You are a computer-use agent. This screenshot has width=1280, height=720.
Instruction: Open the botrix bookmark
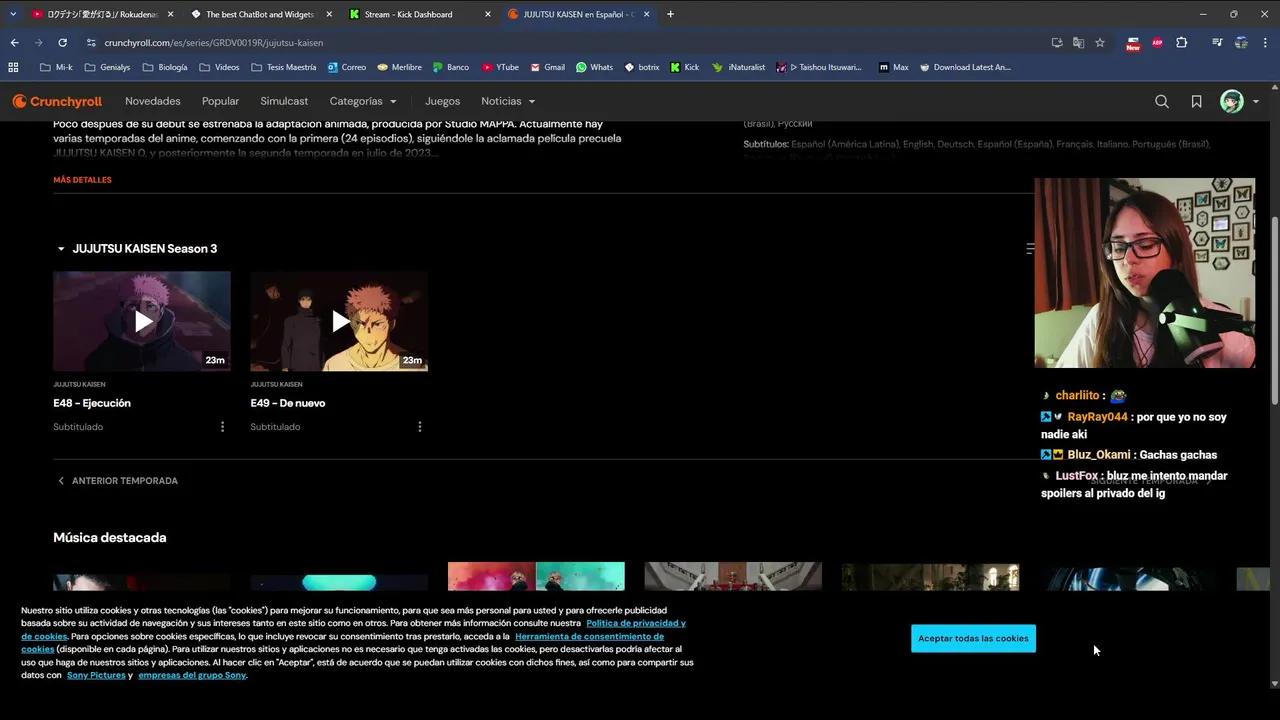click(642, 67)
